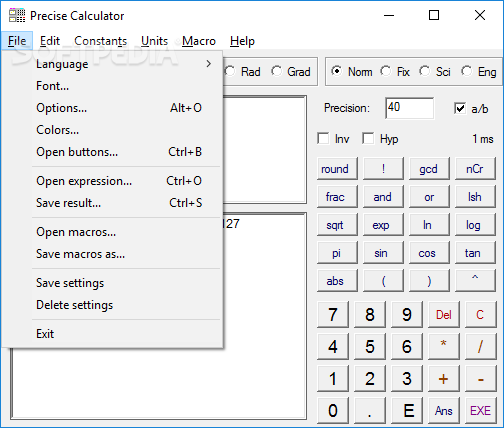
Task: Execute calculation with EXE button
Action: [481, 410]
